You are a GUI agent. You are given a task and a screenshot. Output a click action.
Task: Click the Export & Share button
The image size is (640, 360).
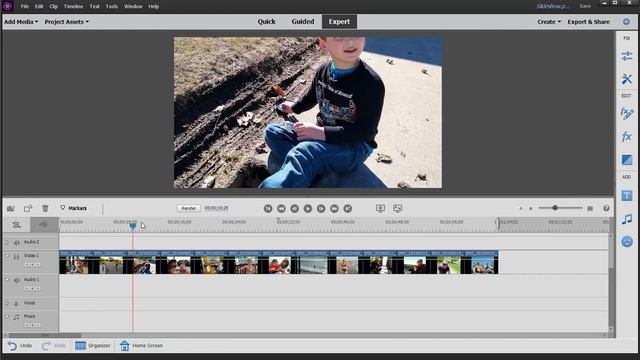click(x=588, y=22)
